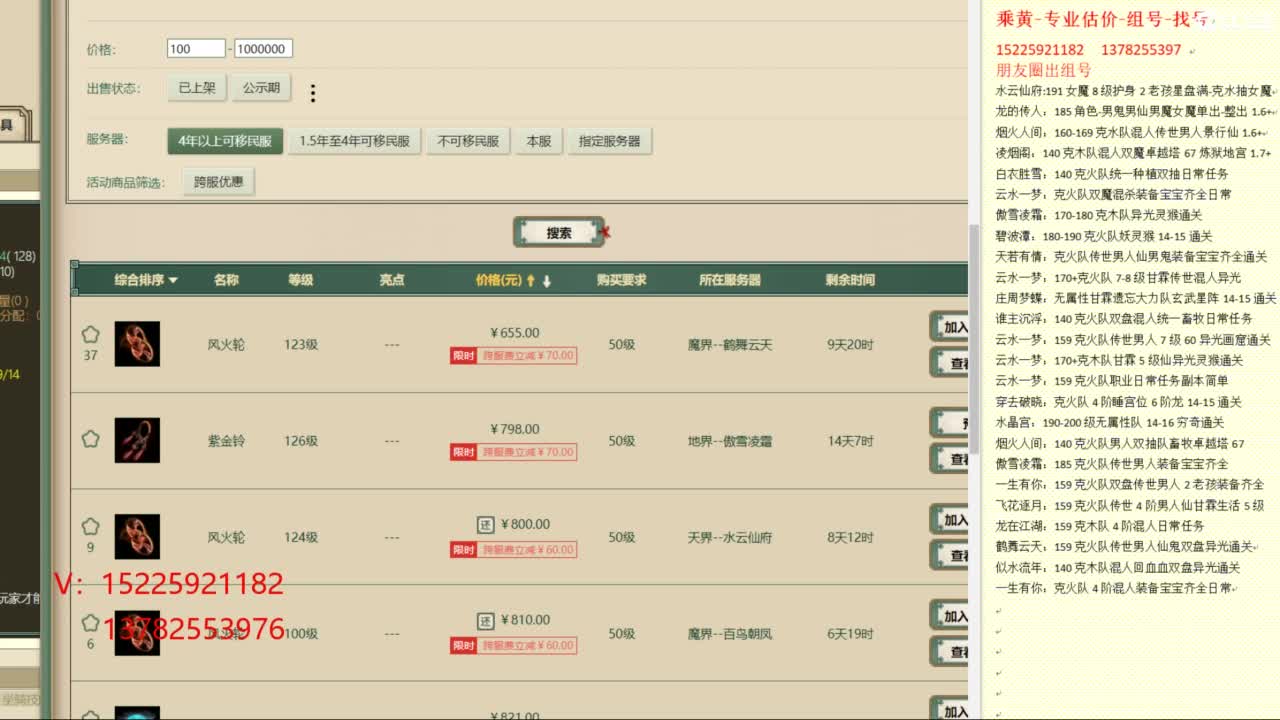Click 加入 button for the ¥800.00 listing

coord(950,520)
